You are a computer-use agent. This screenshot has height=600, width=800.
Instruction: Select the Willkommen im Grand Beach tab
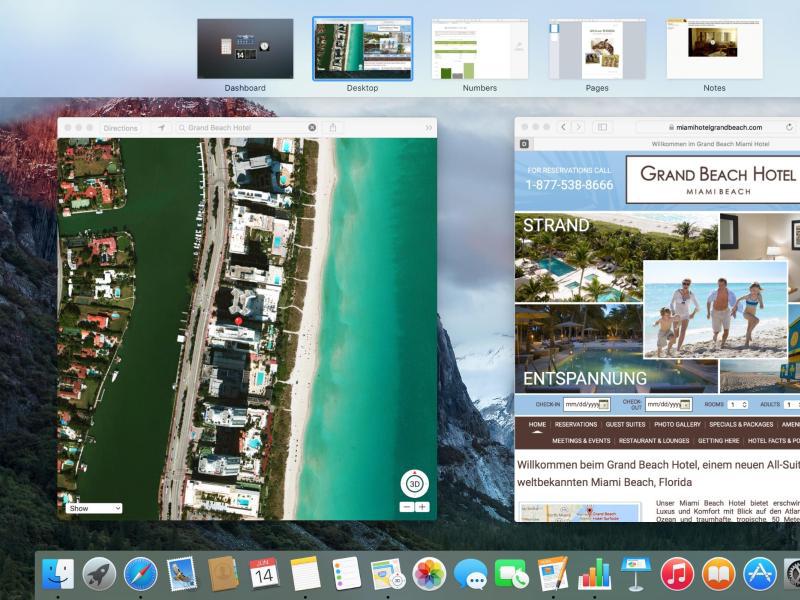(x=710, y=144)
